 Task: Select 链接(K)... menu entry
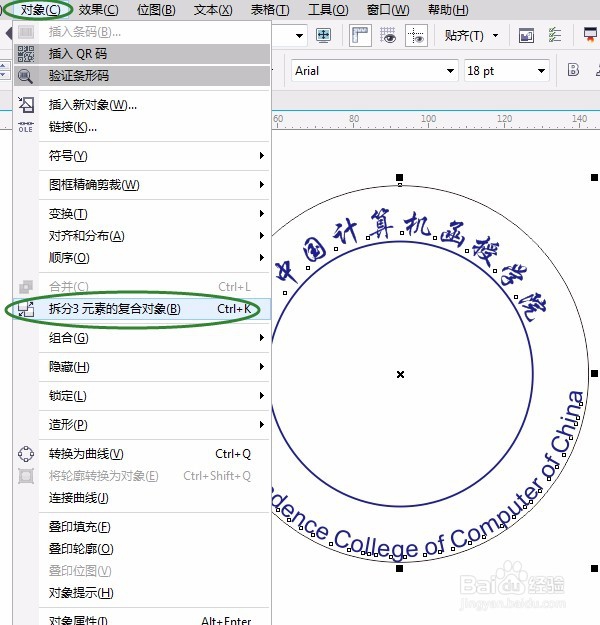tap(142, 127)
